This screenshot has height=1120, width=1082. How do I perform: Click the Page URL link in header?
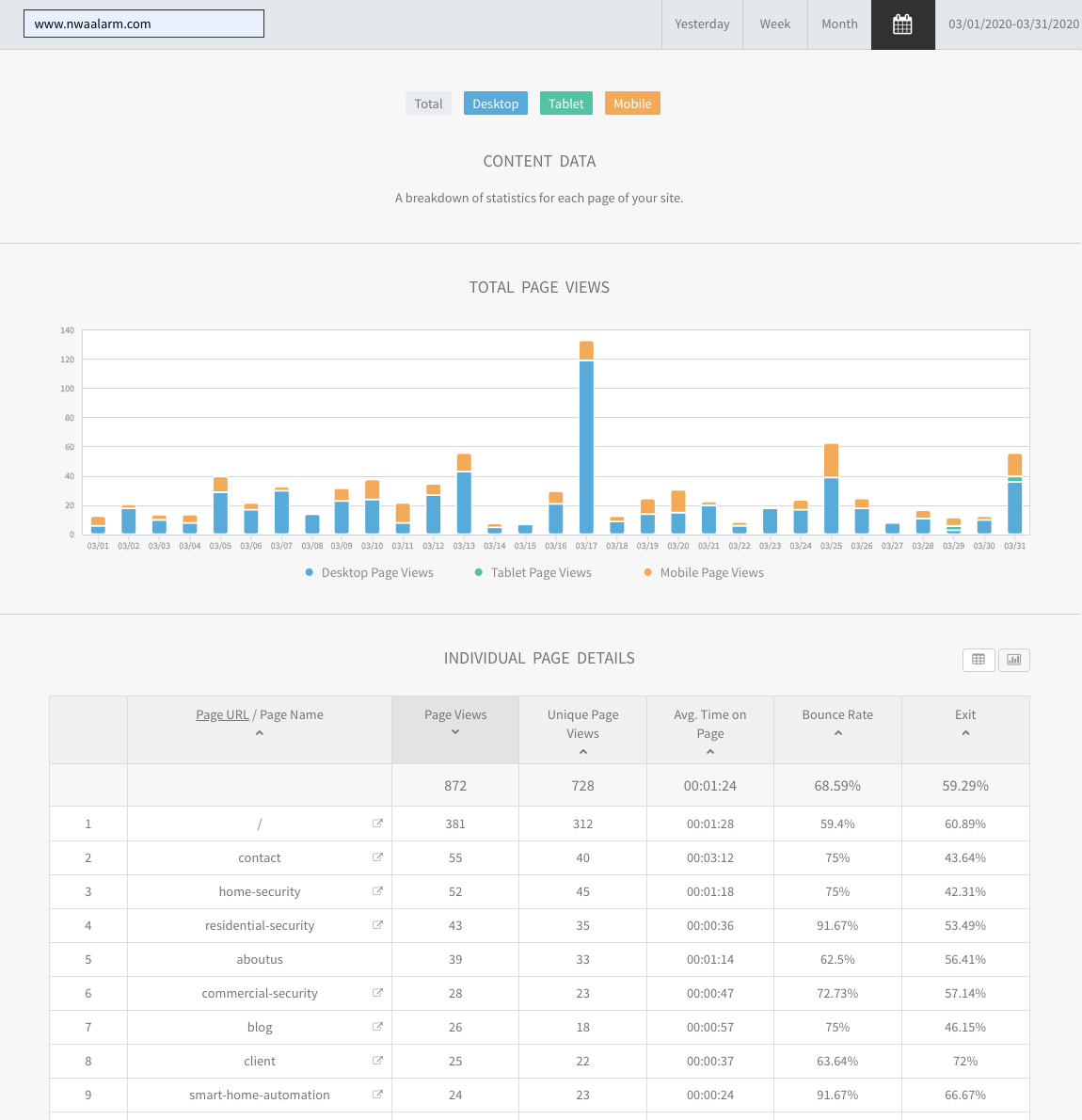coord(222,715)
